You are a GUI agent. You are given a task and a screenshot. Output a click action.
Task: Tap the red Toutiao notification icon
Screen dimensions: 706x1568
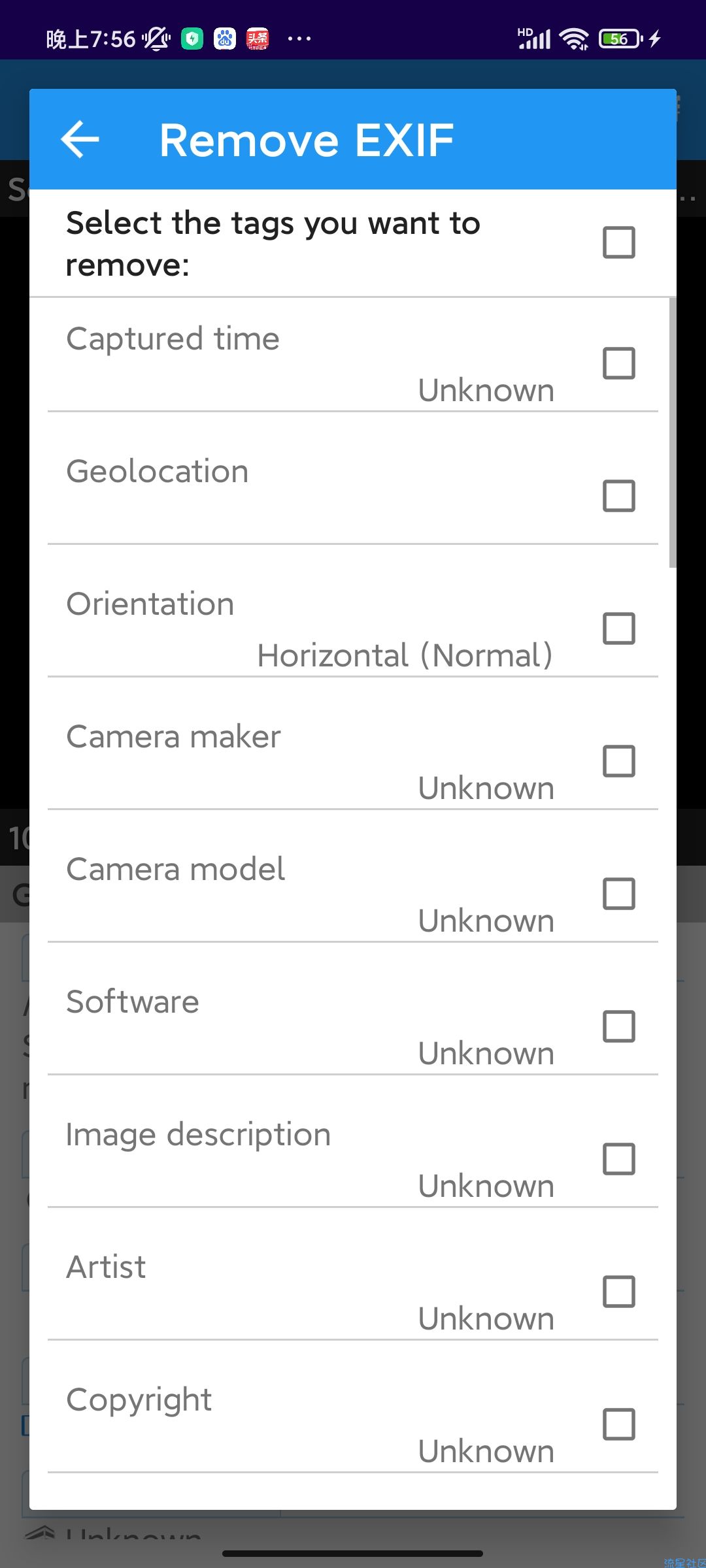coord(258,39)
